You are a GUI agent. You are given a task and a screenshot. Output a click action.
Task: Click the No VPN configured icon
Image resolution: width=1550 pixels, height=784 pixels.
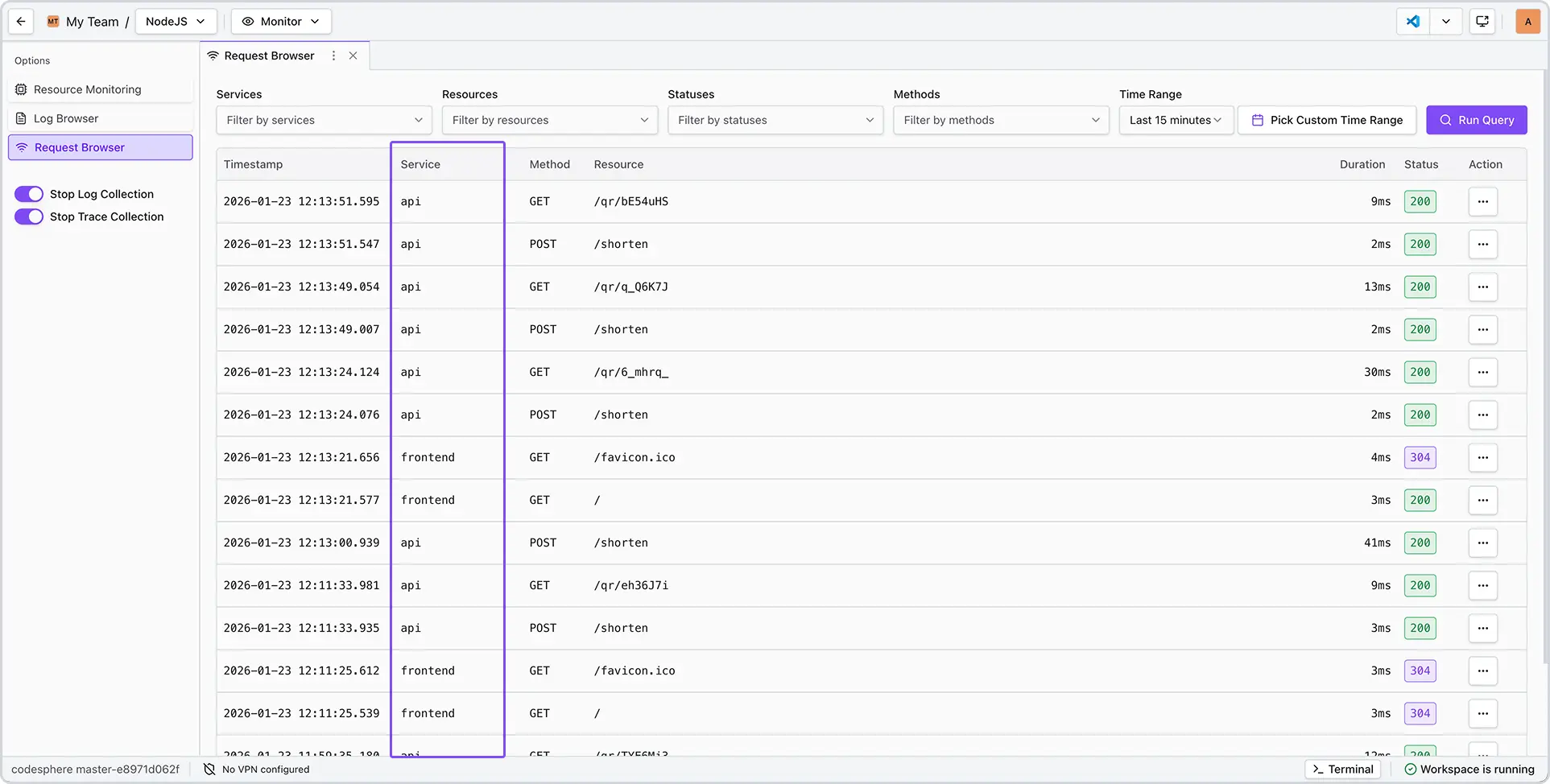tap(209, 770)
